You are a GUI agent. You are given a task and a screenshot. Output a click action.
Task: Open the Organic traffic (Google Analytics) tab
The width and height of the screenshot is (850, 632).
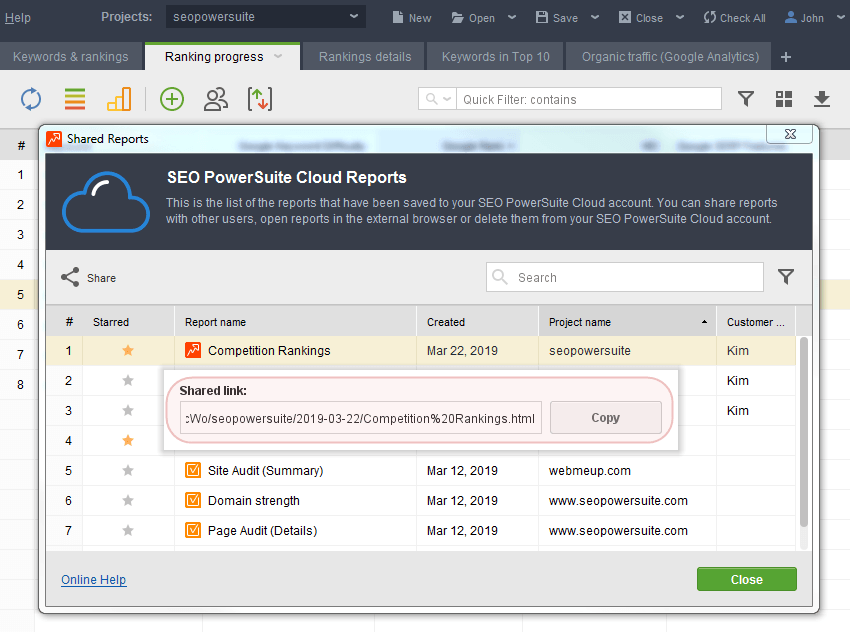click(670, 57)
